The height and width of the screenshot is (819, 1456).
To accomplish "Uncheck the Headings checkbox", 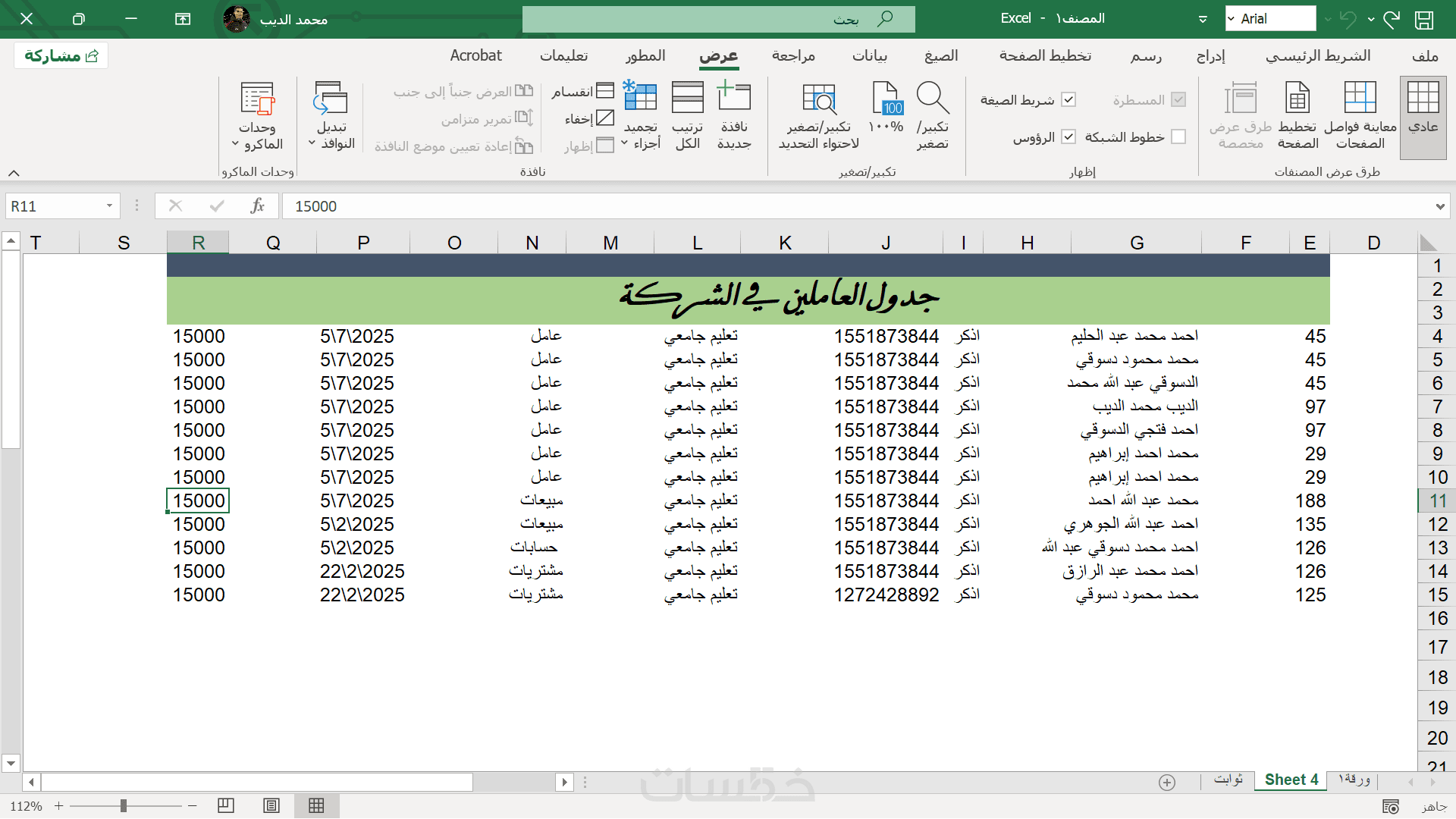I will [1068, 136].
